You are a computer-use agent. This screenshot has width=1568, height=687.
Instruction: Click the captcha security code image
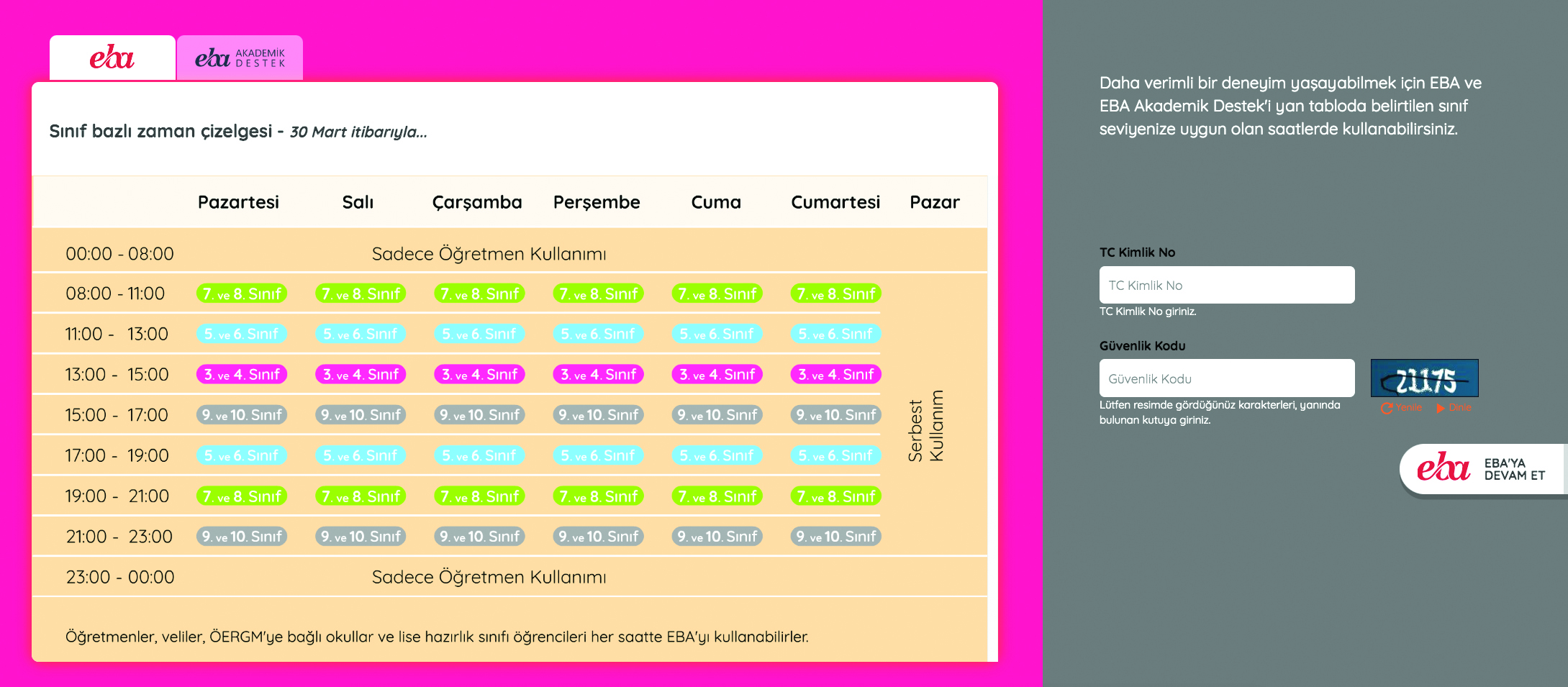[1424, 378]
